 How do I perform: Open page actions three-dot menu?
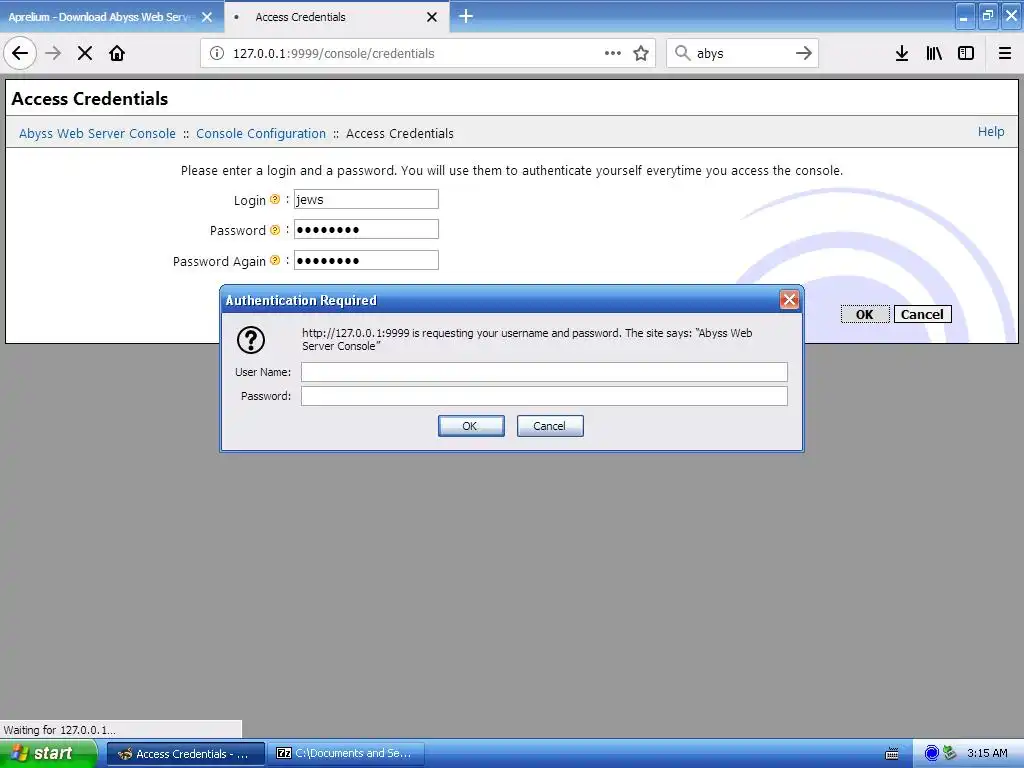pyautogui.click(x=613, y=53)
